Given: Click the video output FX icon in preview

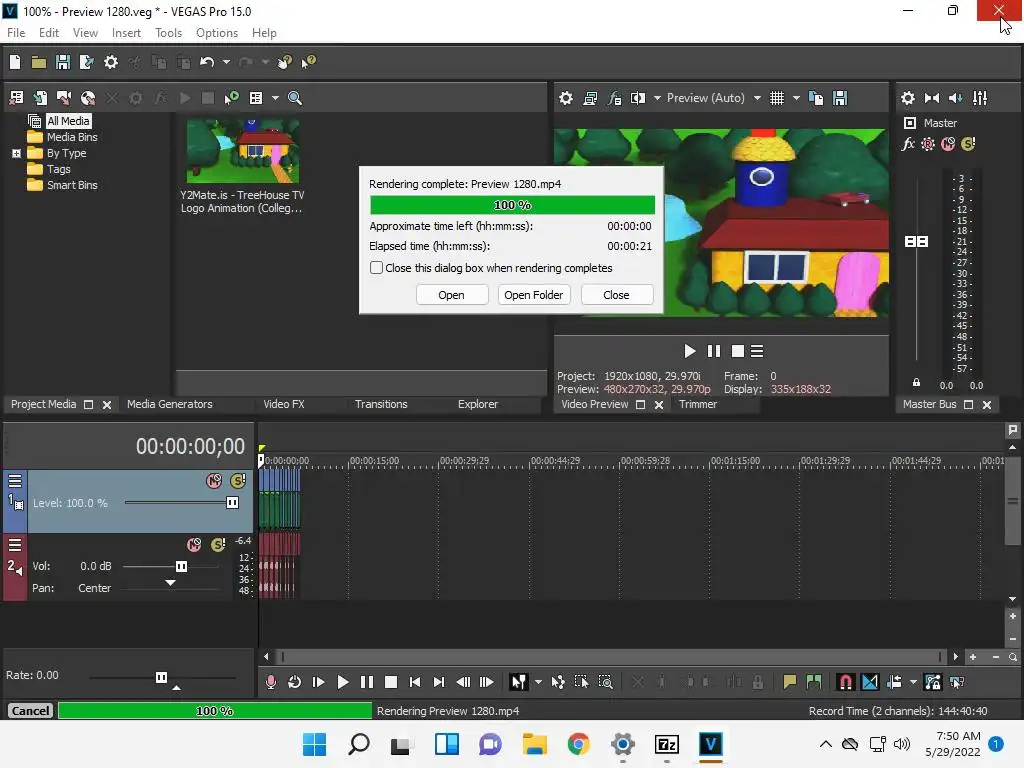Looking at the screenshot, I should point(614,98).
